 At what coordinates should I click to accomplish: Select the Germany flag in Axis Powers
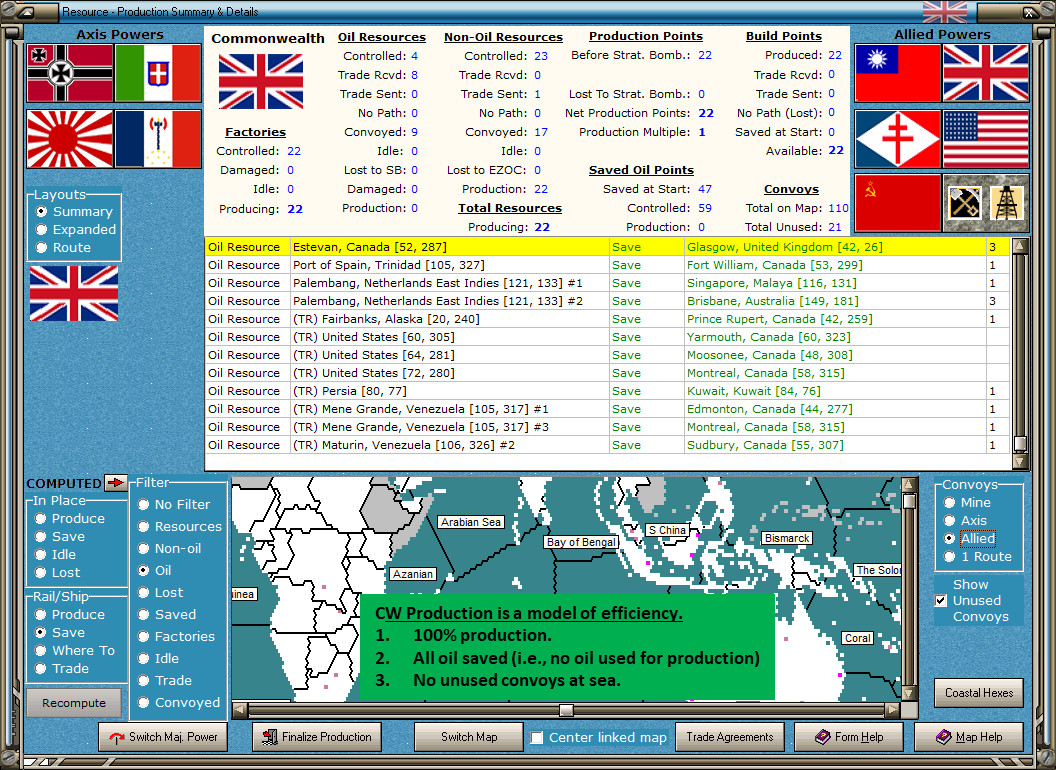(70, 73)
